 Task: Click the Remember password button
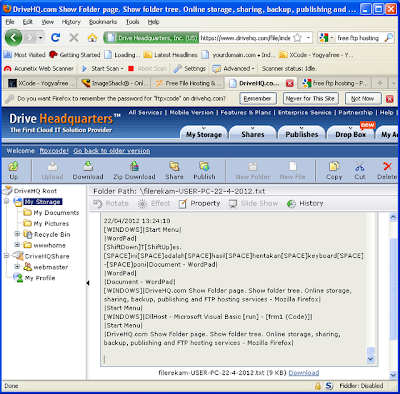click(257, 99)
